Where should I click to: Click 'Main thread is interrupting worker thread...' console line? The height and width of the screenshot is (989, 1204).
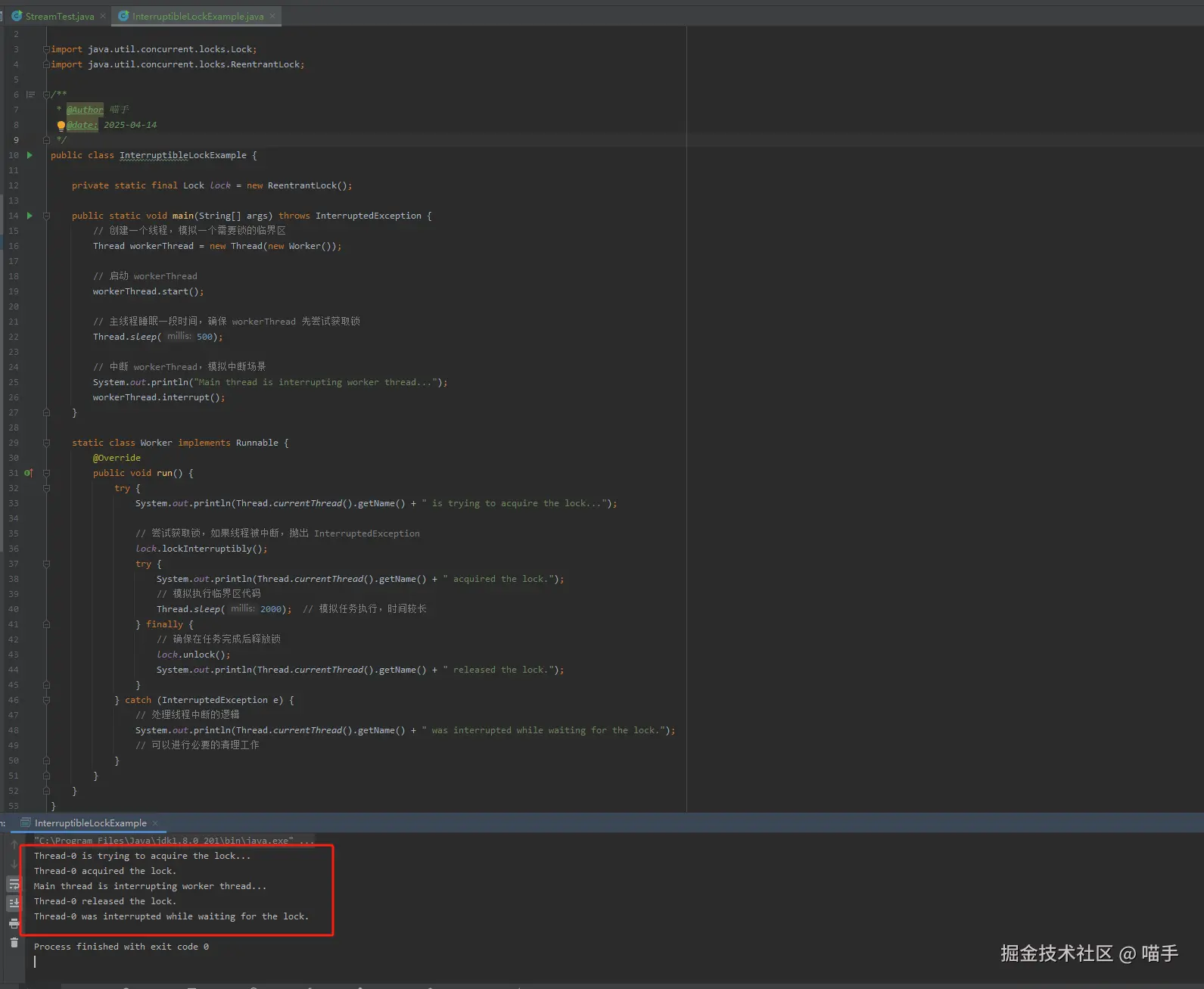(150, 886)
